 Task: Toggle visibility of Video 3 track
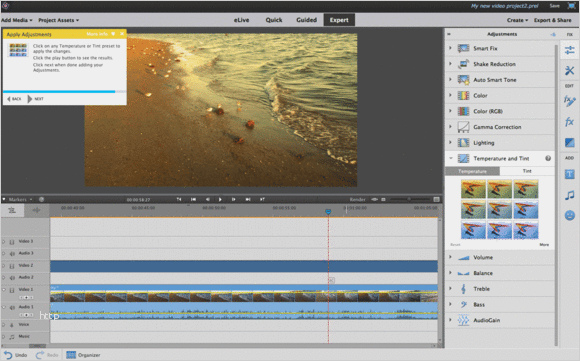tap(12, 242)
